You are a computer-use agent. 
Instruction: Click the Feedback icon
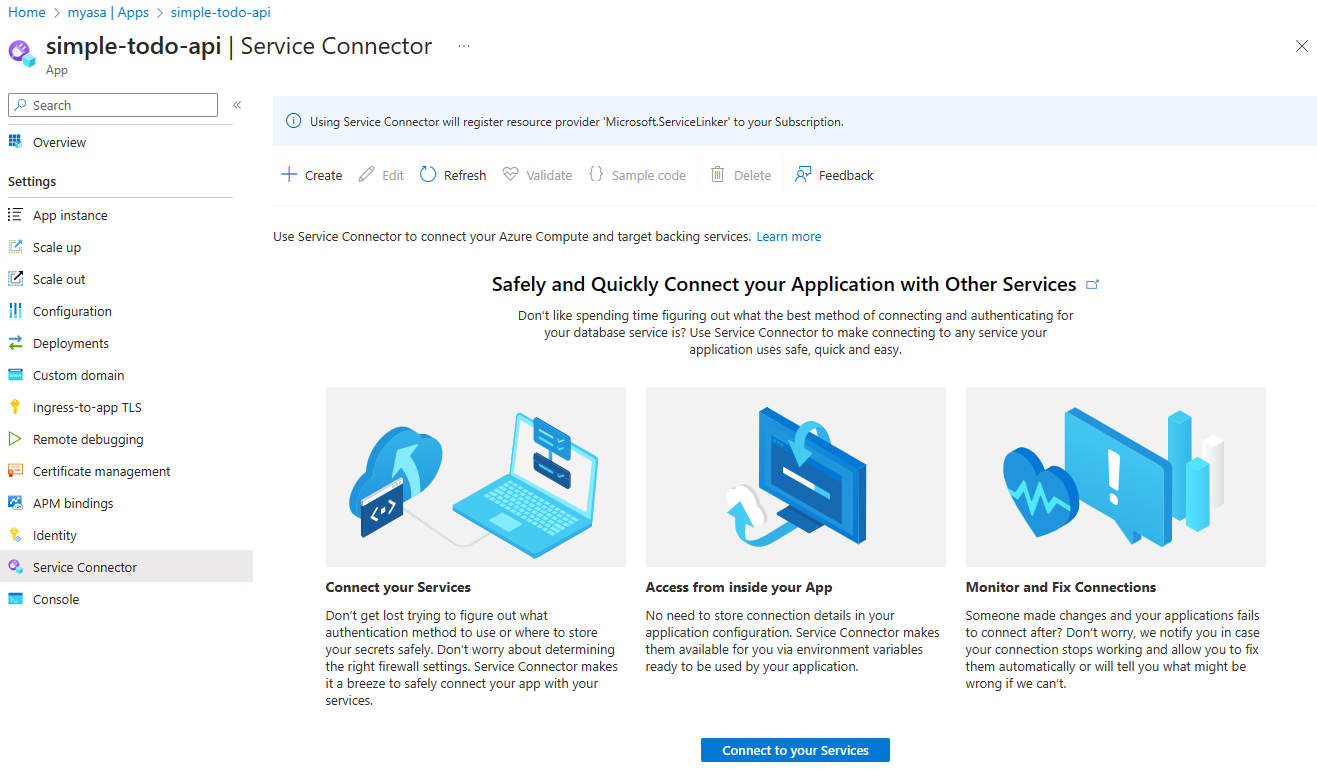coord(803,175)
